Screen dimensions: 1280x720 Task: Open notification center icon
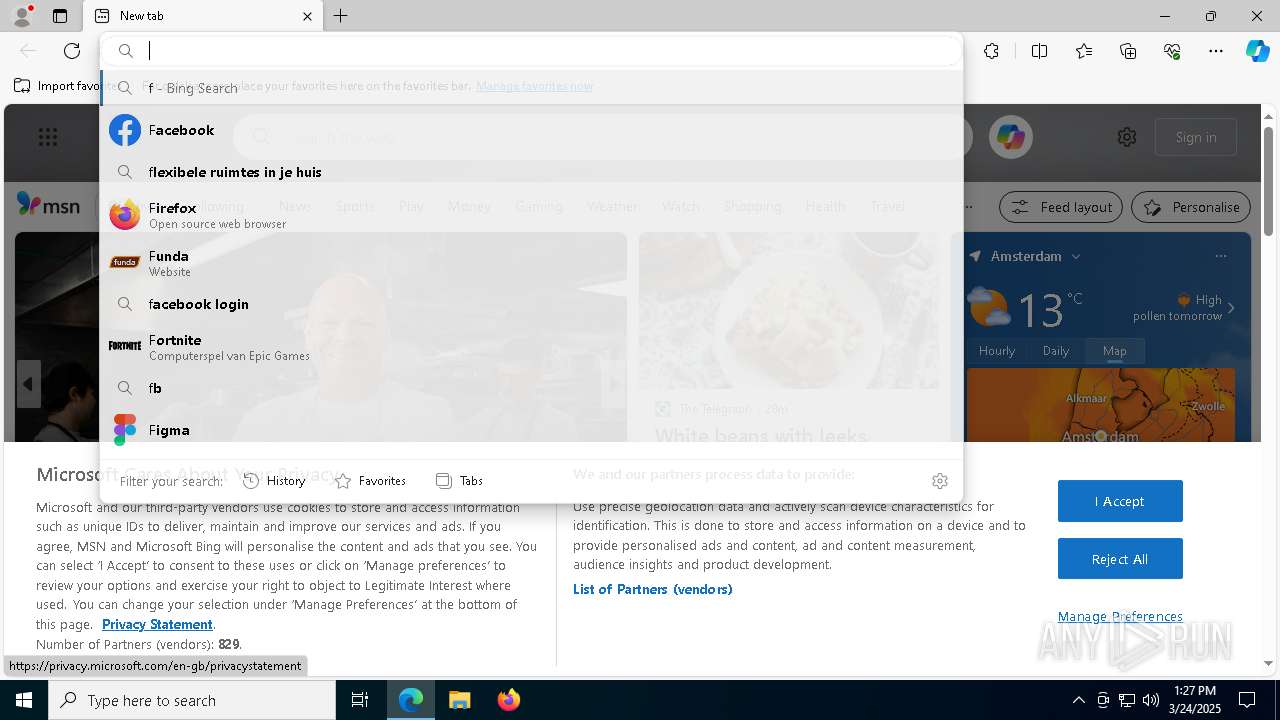pos(1247,700)
